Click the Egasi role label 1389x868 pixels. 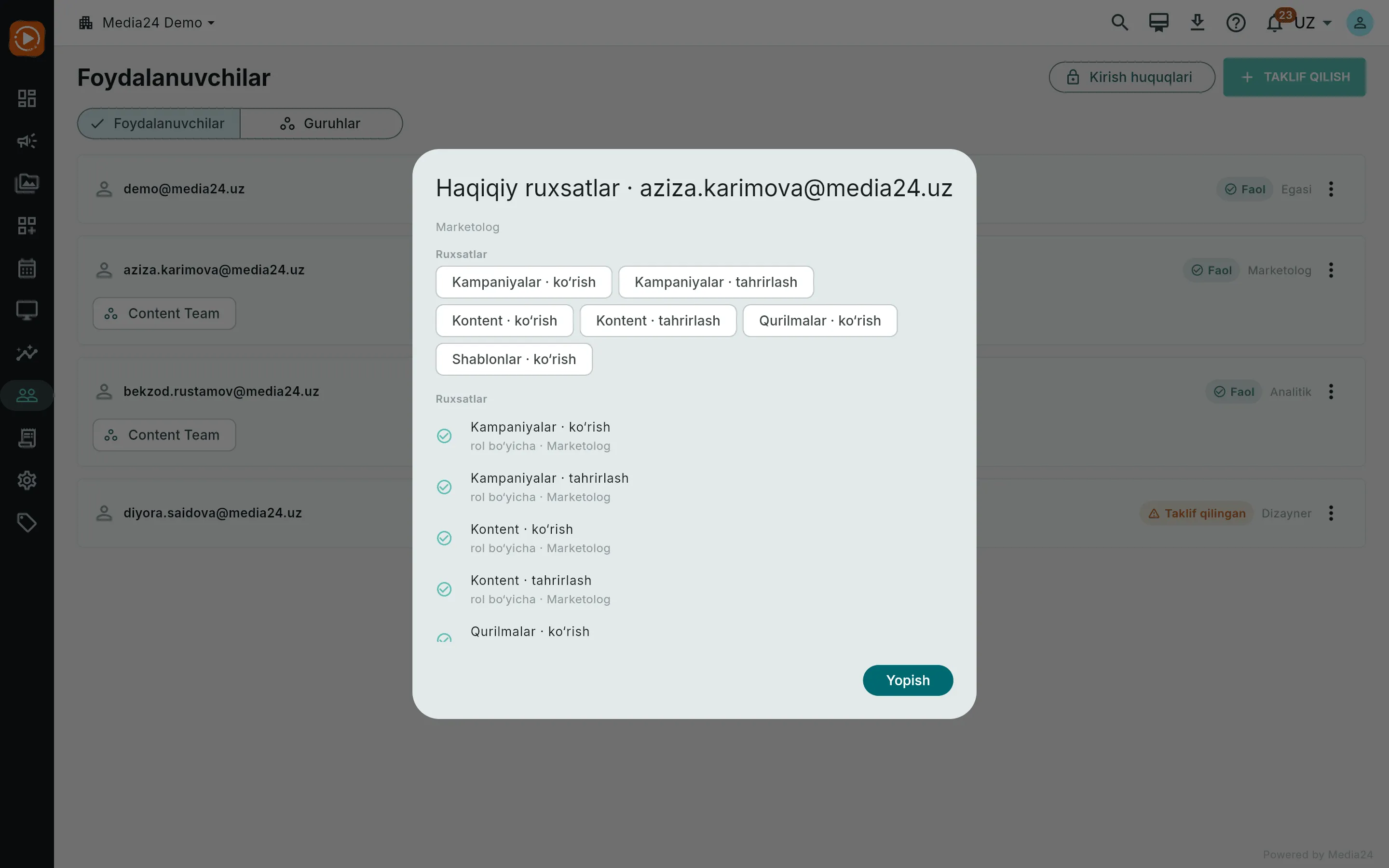click(1296, 190)
